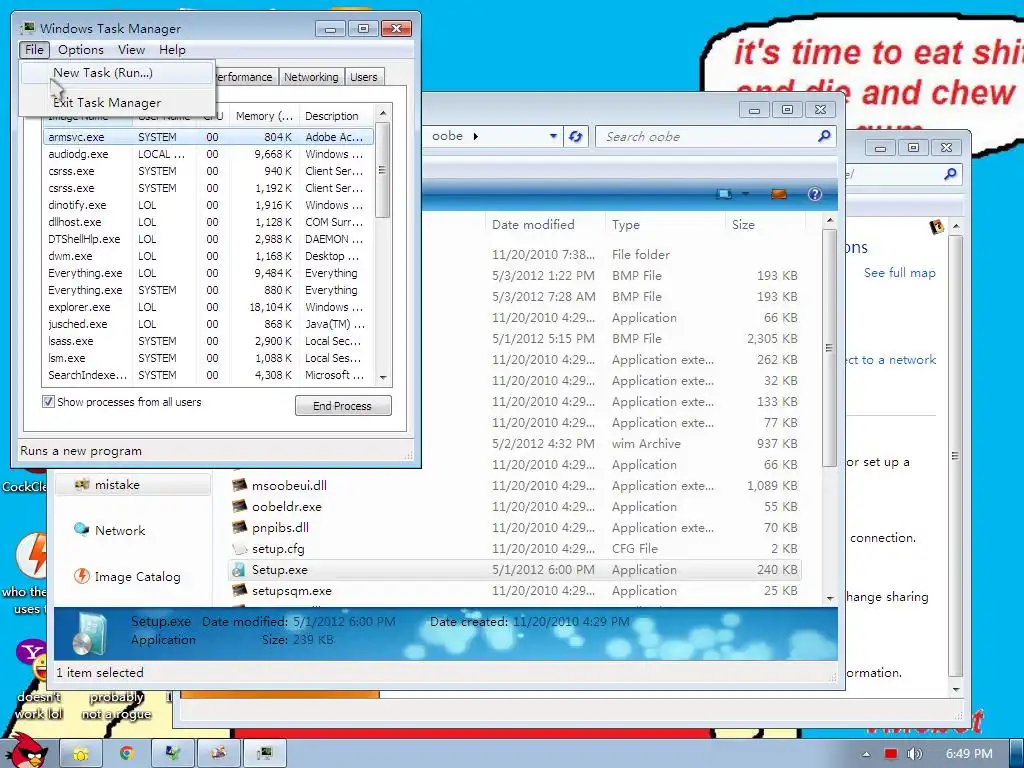Open the view options dropdown arrow

pyautogui.click(x=745, y=194)
